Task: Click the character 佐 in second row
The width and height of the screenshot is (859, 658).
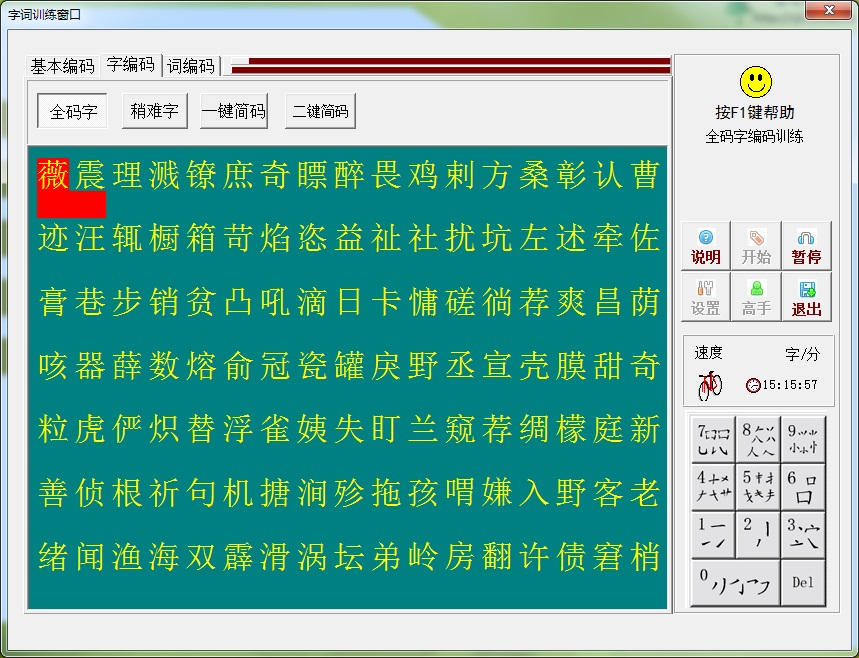Action: 645,238
